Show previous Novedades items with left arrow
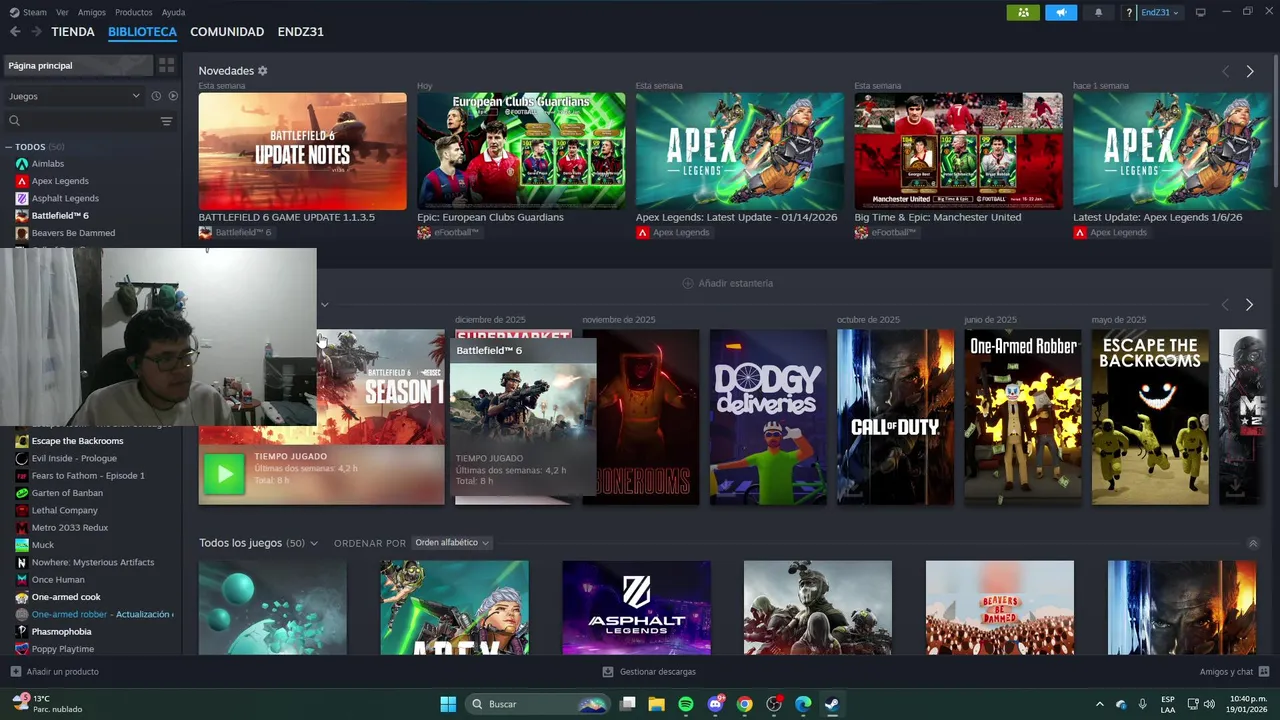 1225,71
